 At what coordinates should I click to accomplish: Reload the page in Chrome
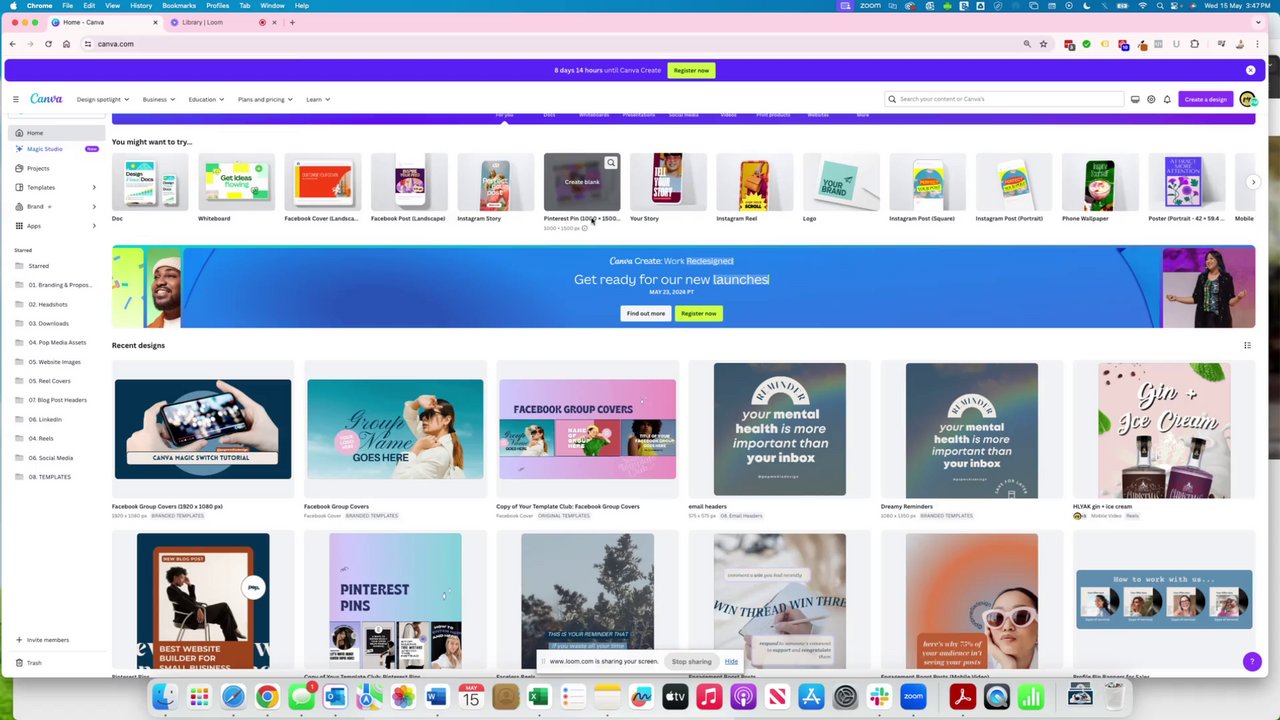tap(48, 44)
